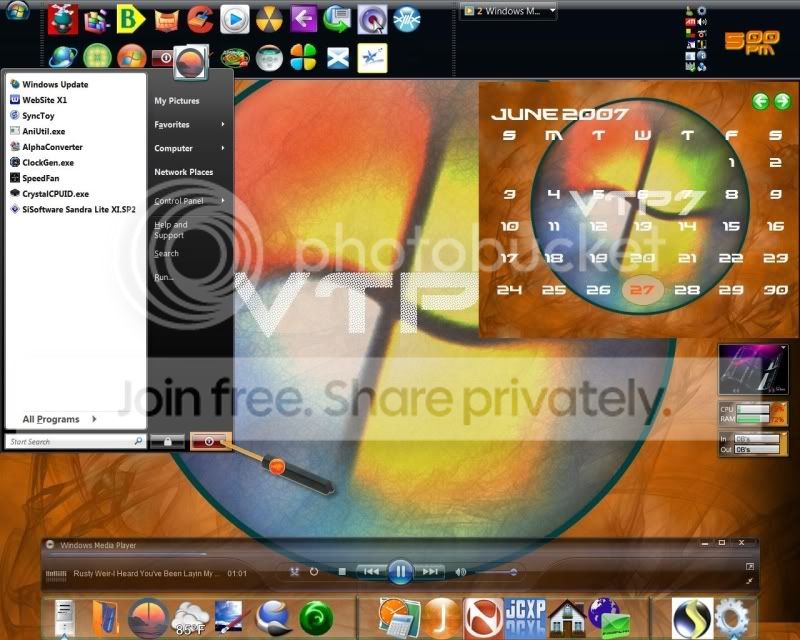Open the four-color clover icon
The image size is (800, 640).
(303, 57)
